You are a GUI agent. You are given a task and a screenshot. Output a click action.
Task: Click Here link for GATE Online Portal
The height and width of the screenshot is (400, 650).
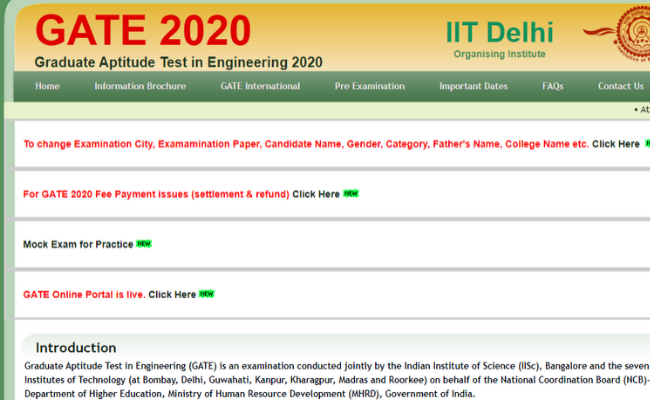(172, 295)
